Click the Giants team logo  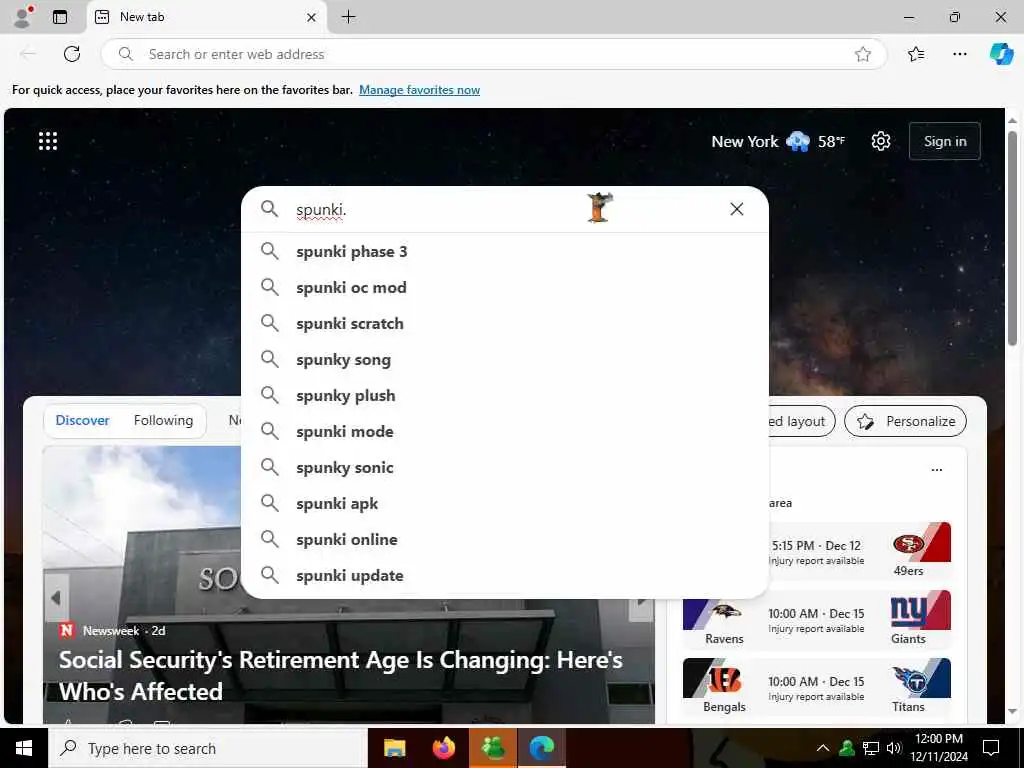[908, 612]
